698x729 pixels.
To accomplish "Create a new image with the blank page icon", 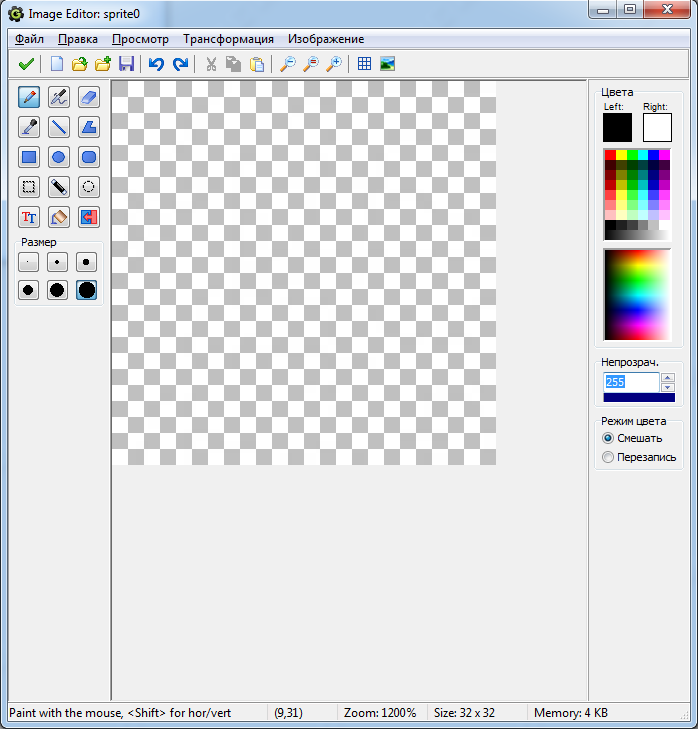I will click(57, 64).
